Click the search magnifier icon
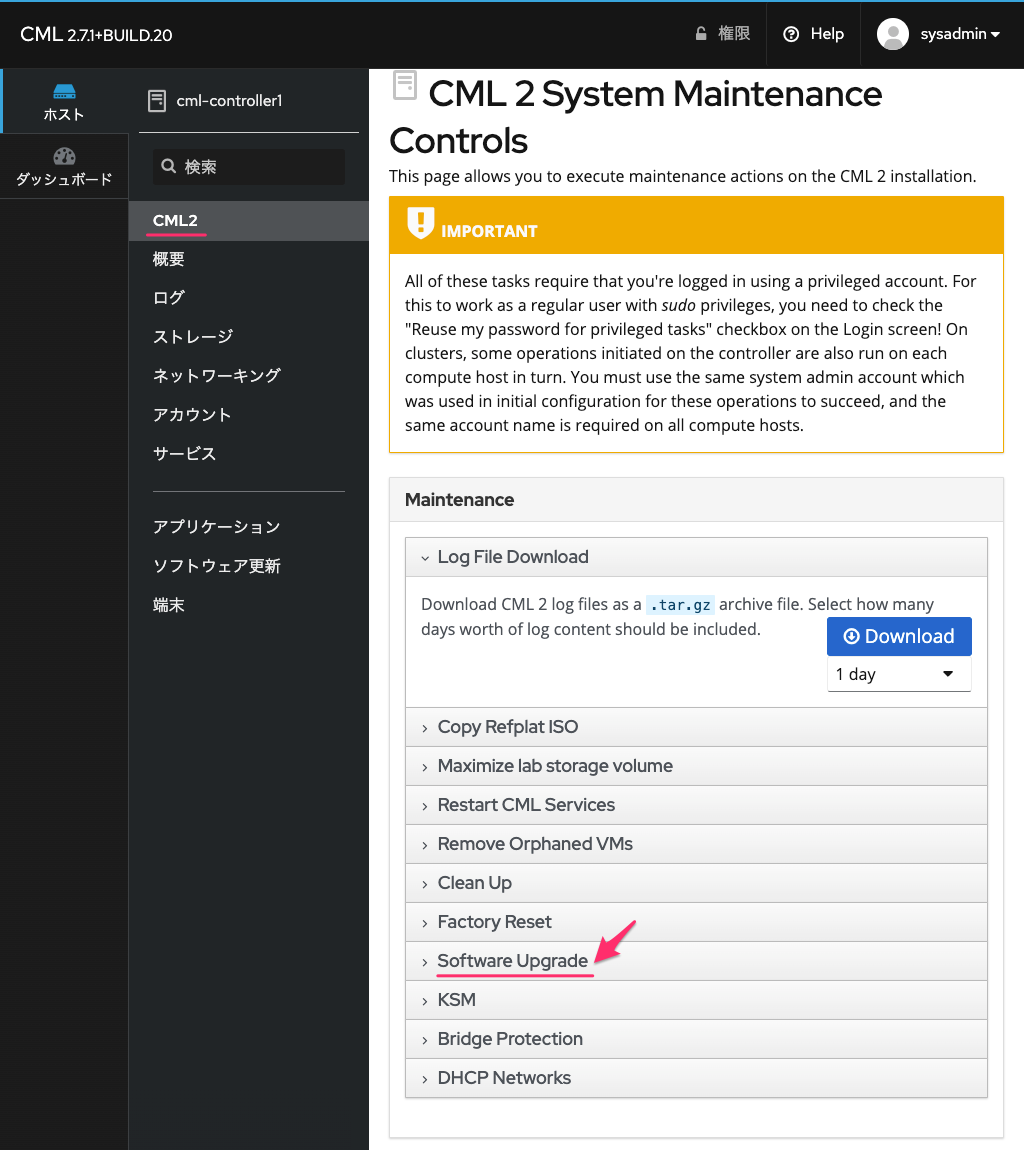The height and width of the screenshot is (1150, 1024). [169, 166]
